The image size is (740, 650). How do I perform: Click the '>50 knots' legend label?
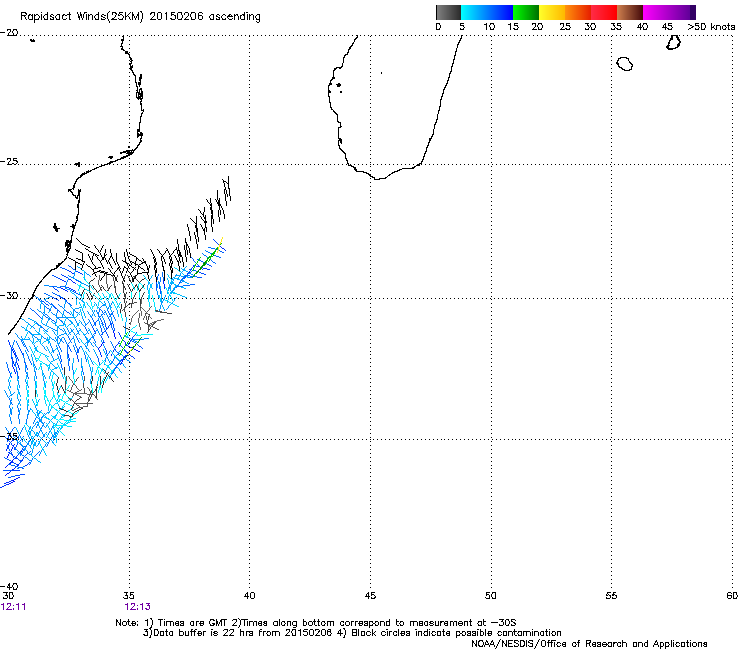[x=711, y=27]
